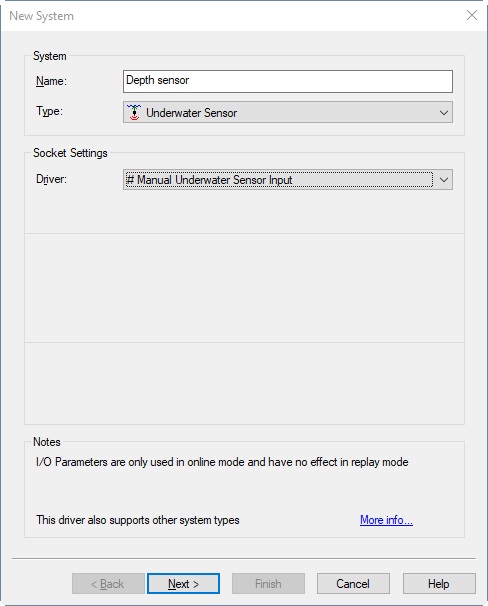Continue with the Next button

coord(184,584)
